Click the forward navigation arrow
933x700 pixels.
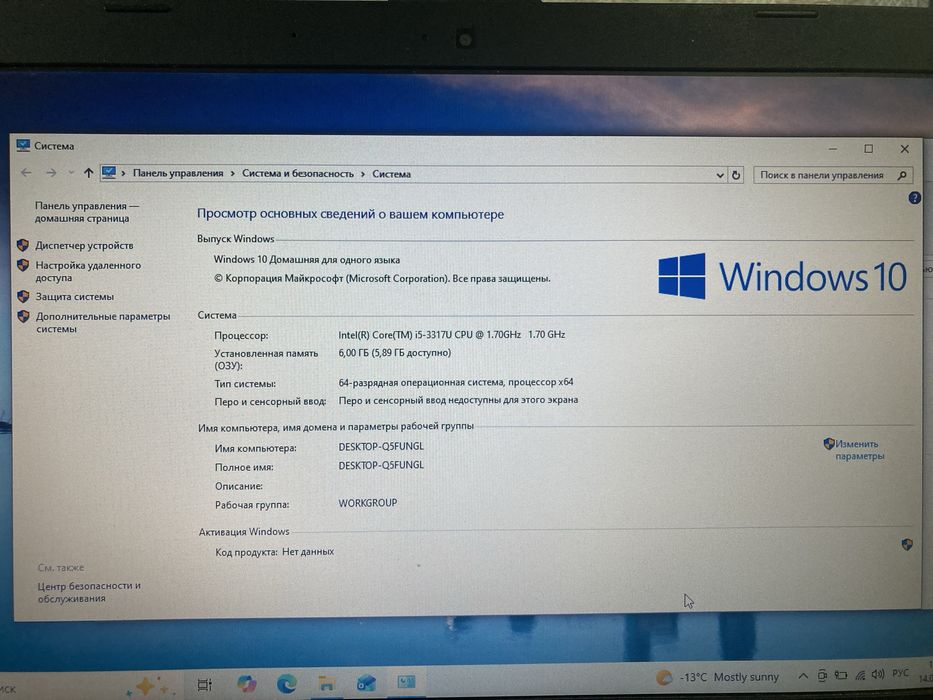[x=51, y=173]
